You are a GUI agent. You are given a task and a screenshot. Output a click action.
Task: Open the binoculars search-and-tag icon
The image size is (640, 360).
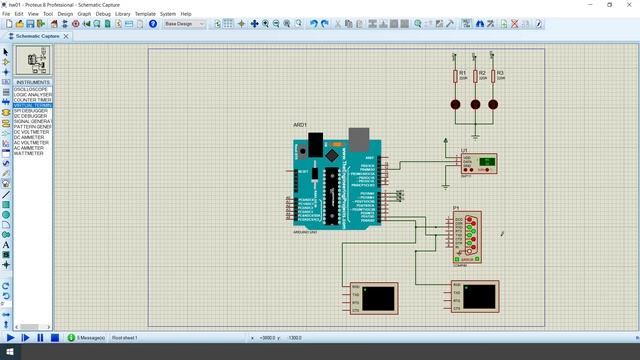coord(480,24)
